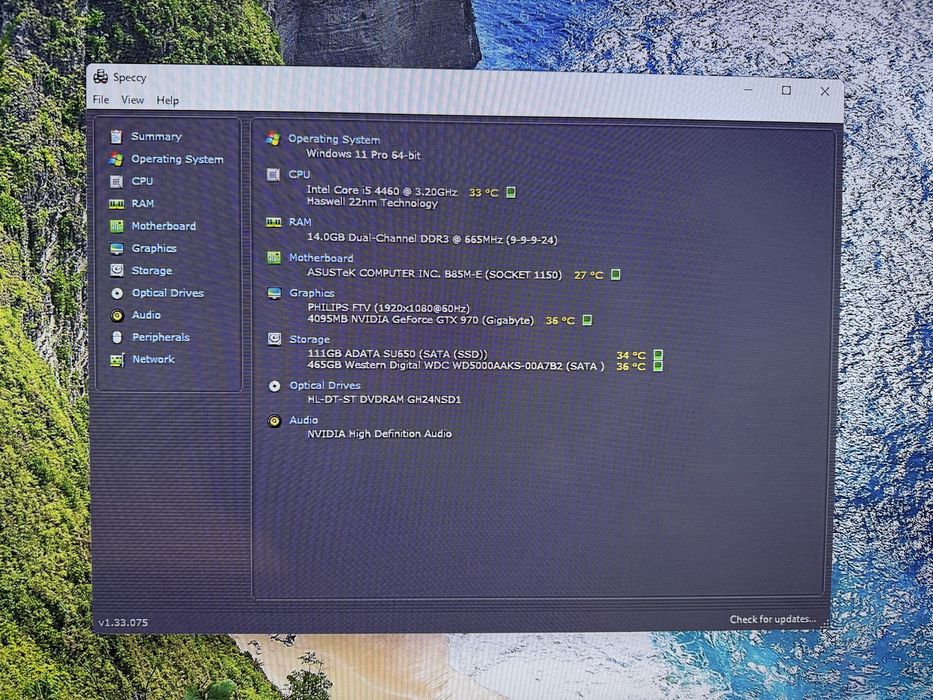
Task: Click the Operating System heading link in summary
Action: (x=334, y=139)
